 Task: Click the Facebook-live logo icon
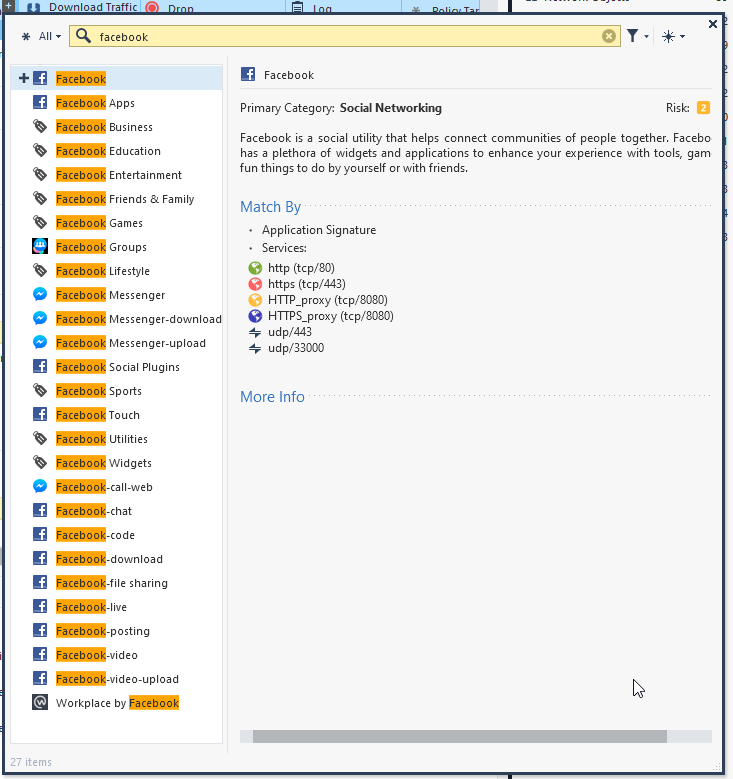40,607
